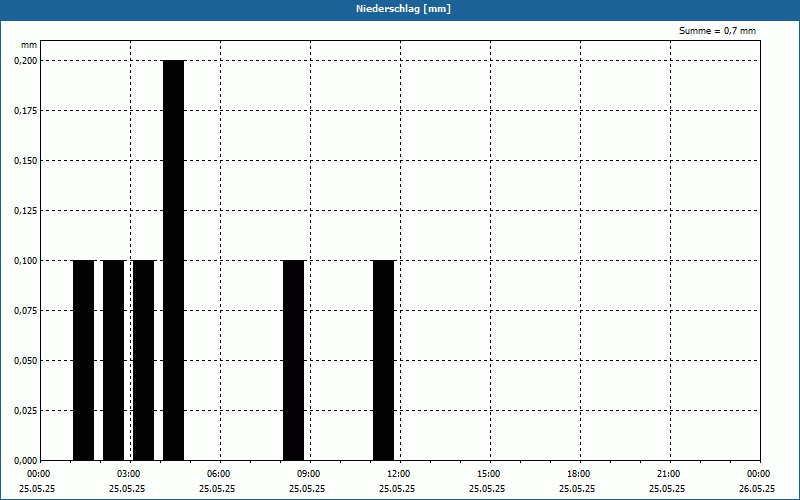800x500 pixels.
Task: Click the 0,150 y-axis label
Action: tap(26, 161)
